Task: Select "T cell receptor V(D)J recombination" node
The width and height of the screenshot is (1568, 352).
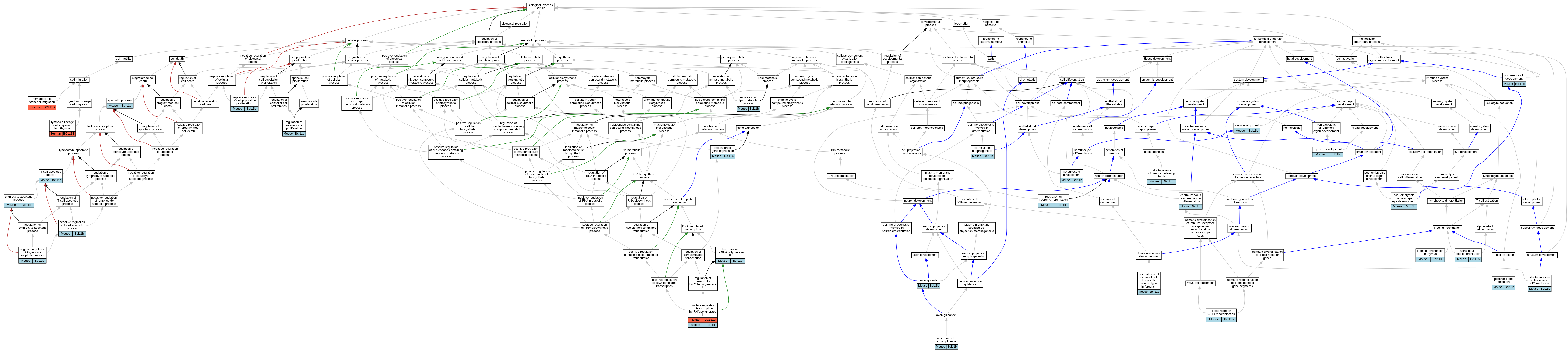Action: (1221, 316)
